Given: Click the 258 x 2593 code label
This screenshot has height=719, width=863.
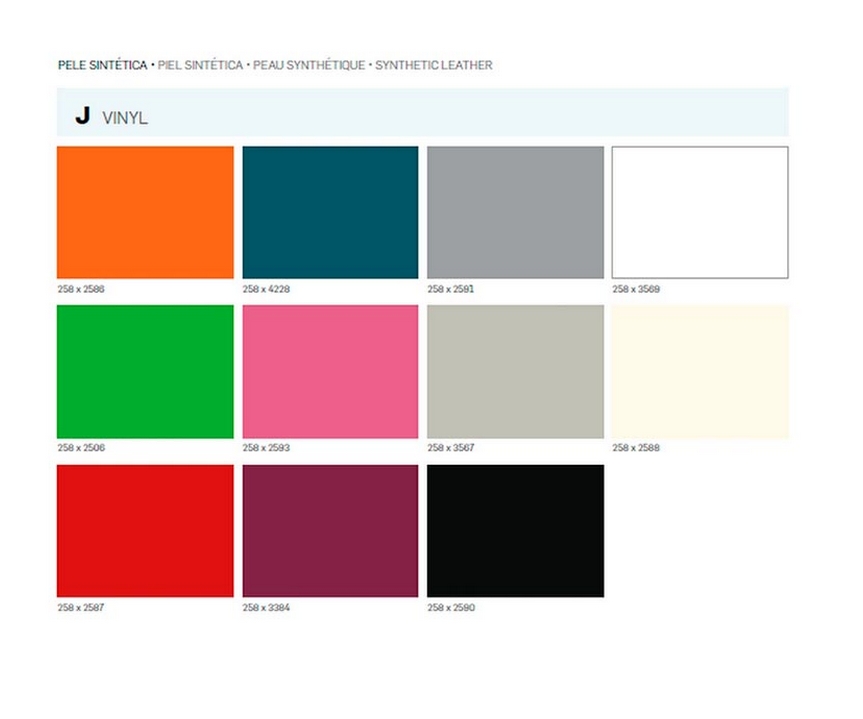Looking at the screenshot, I should (x=266, y=448).
